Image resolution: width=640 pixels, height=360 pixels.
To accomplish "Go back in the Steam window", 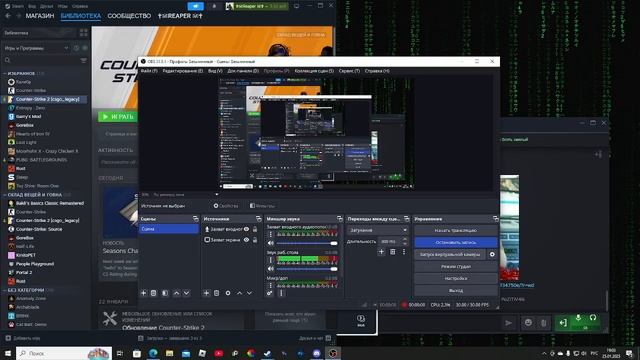I will point(8,16).
